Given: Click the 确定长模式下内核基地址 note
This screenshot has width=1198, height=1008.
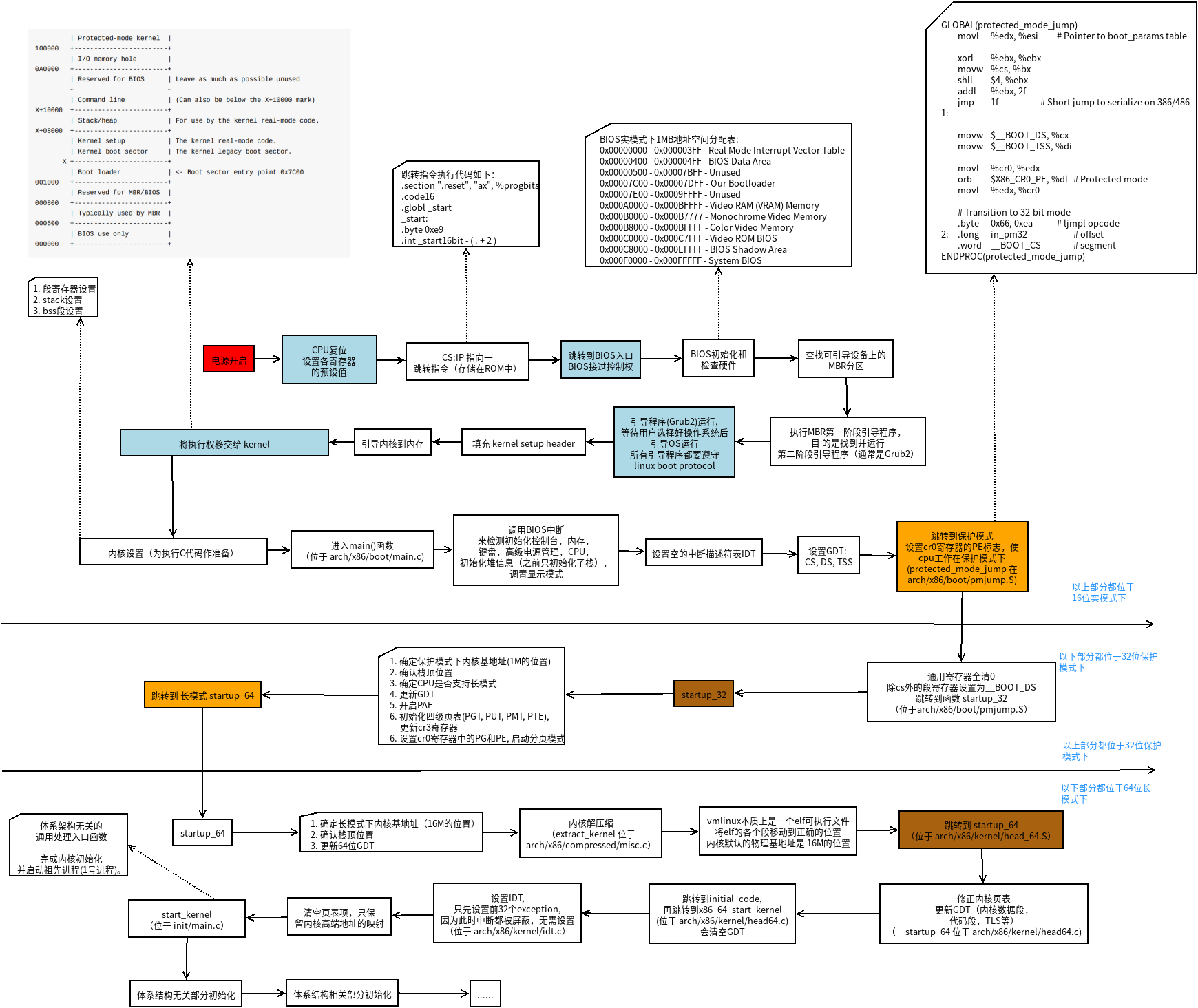Looking at the screenshot, I should click(392, 832).
